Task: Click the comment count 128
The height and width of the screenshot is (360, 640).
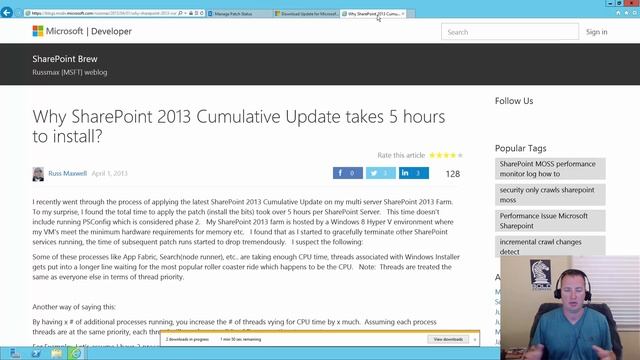Action: pos(453,174)
